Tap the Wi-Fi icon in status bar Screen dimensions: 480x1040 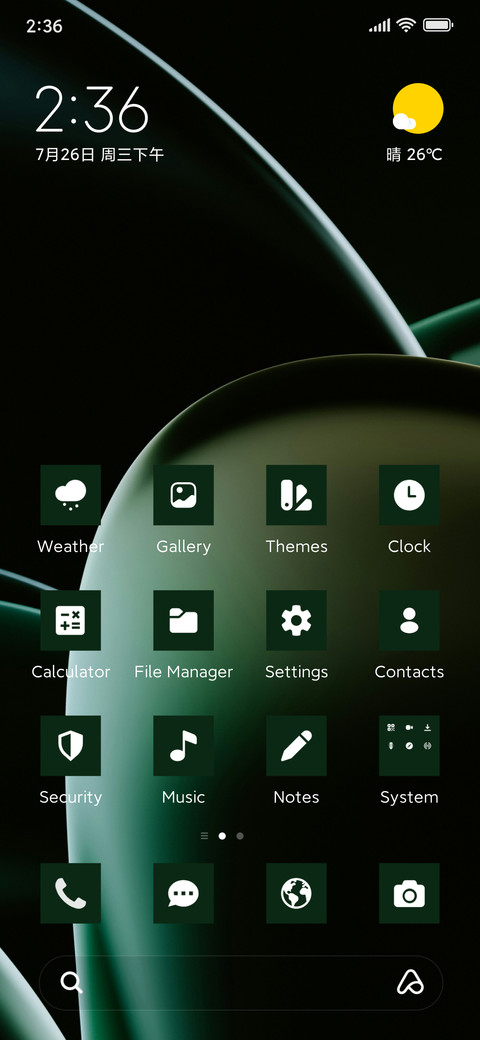406,25
